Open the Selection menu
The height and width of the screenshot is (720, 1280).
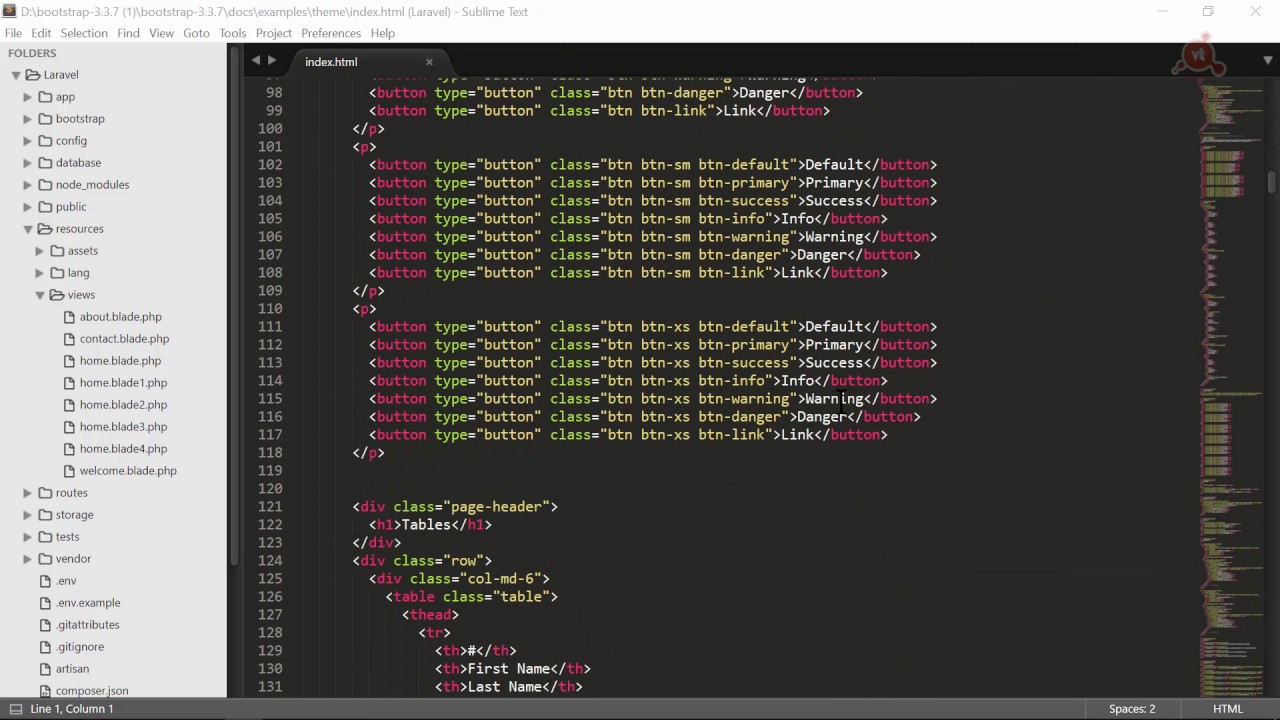click(x=84, y=33)
